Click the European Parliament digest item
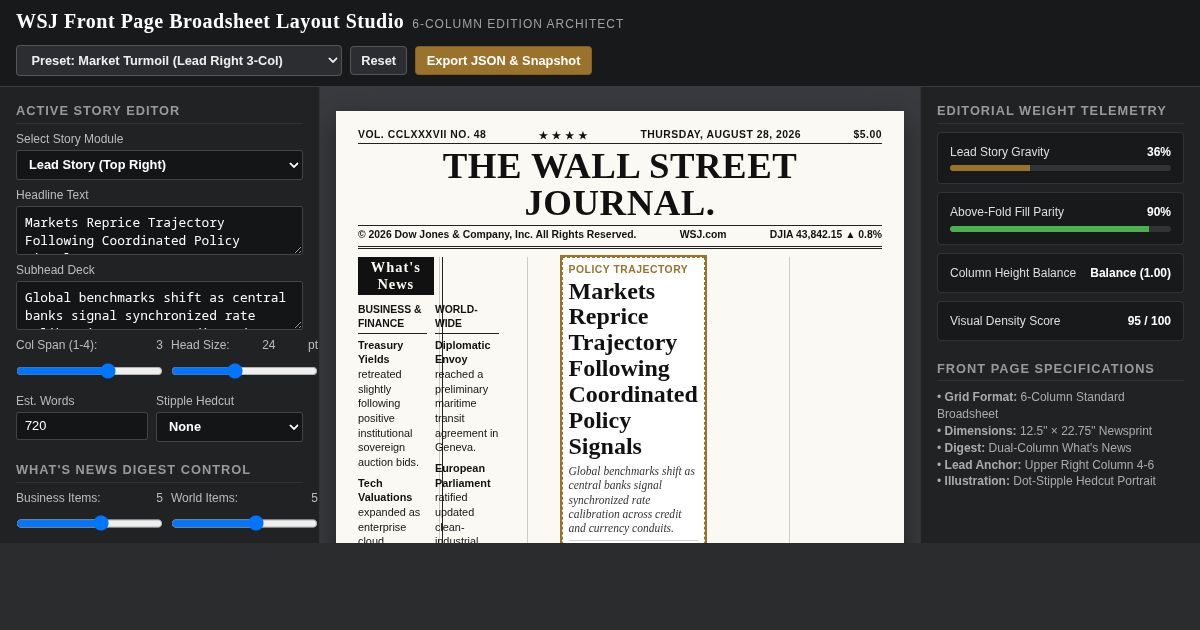Image resolution: width=1200 pixels, height=630 pixels. click(x=467, y=503)
